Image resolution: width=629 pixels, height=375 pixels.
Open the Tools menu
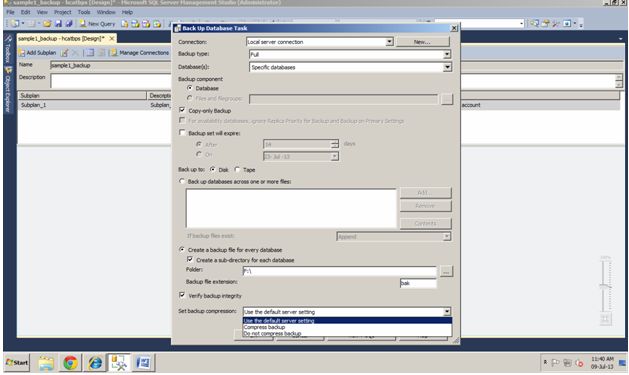pyautogui.click(x=84, y=12)
